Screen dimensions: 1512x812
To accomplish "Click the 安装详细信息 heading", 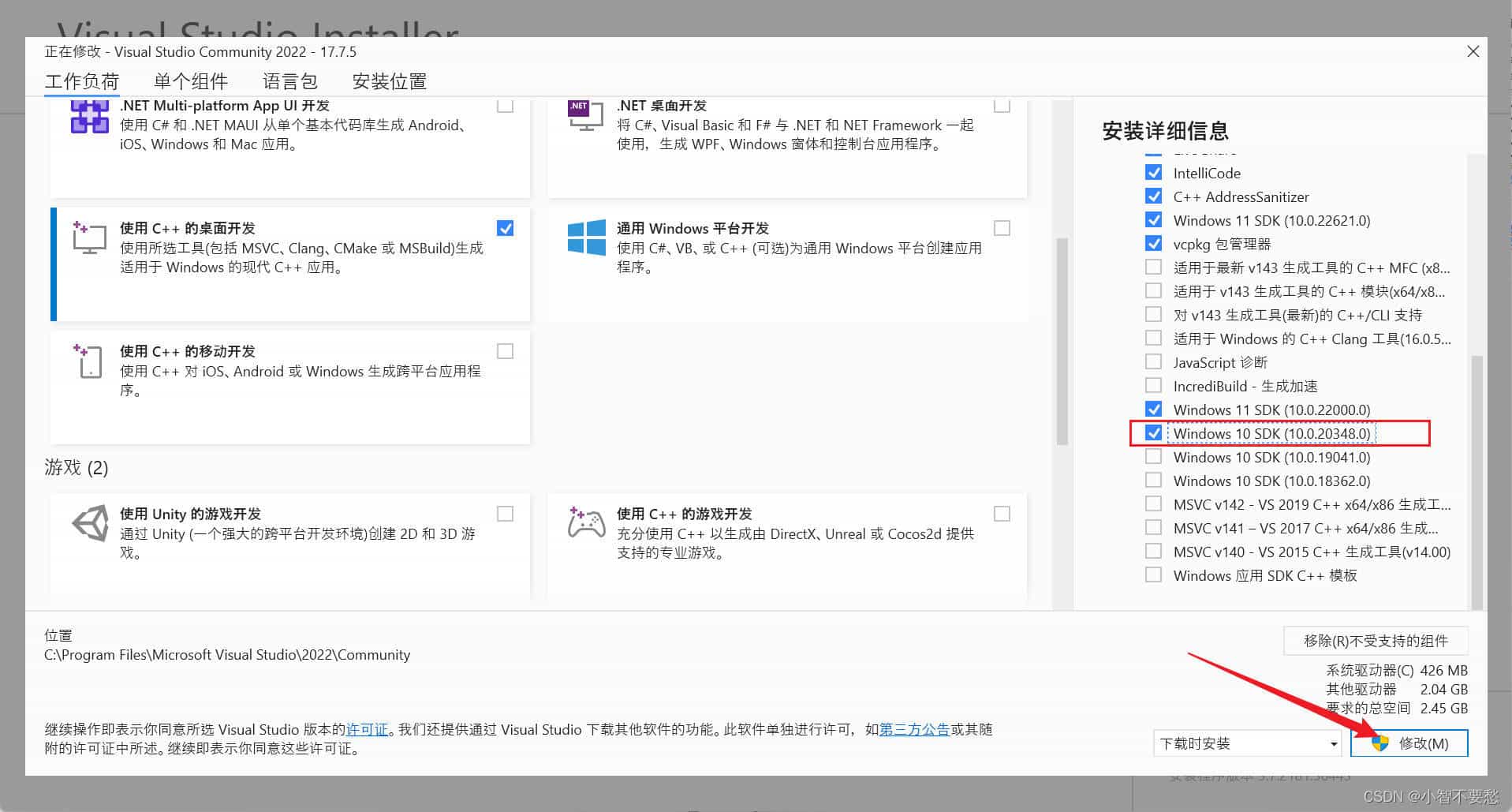I will pyautogui.click(x=1165, y=130).
